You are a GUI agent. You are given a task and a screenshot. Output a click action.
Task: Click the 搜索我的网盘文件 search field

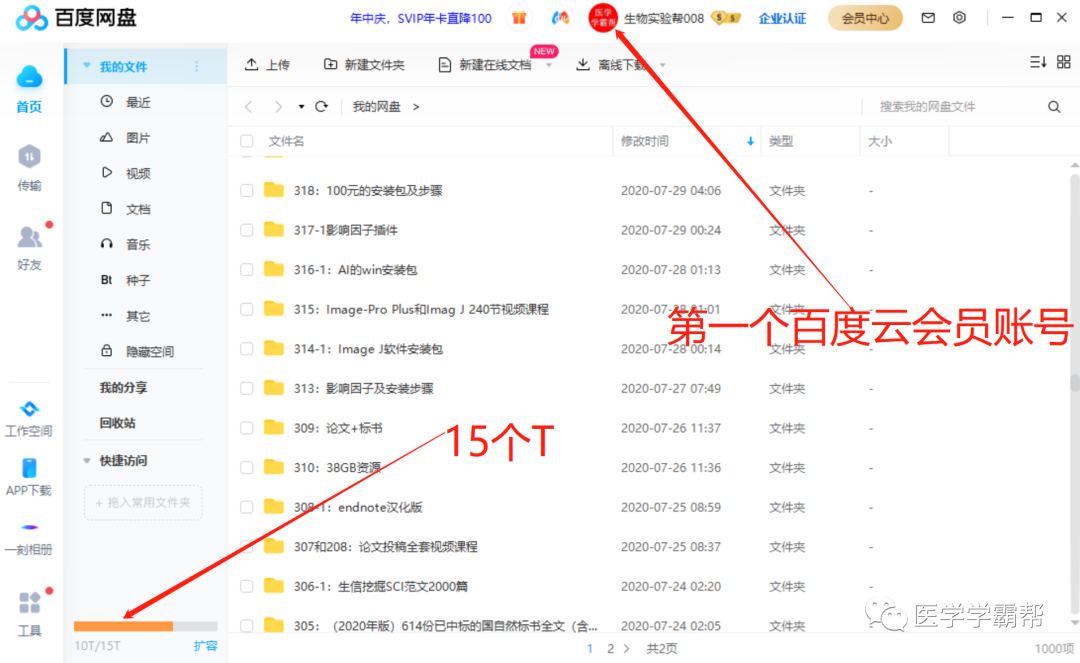tap(956, 107)
